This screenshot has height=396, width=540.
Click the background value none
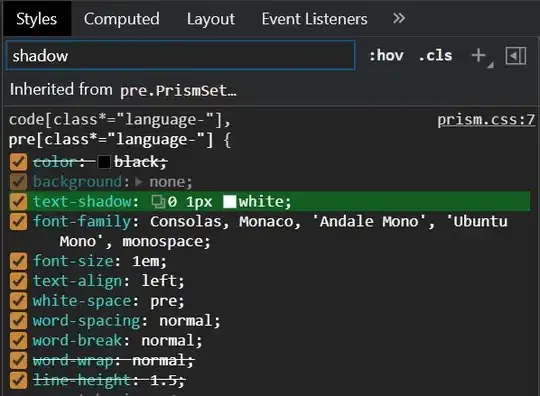(167, 182)
